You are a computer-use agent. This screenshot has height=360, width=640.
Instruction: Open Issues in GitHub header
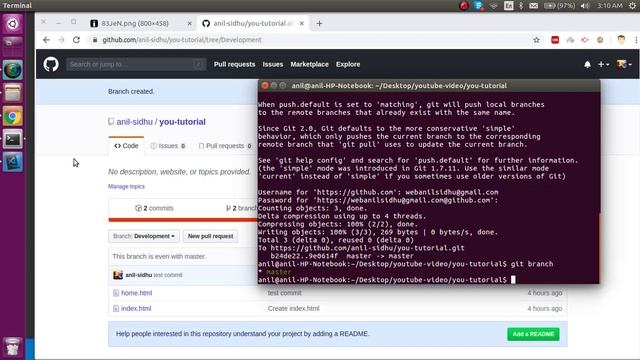273,64
